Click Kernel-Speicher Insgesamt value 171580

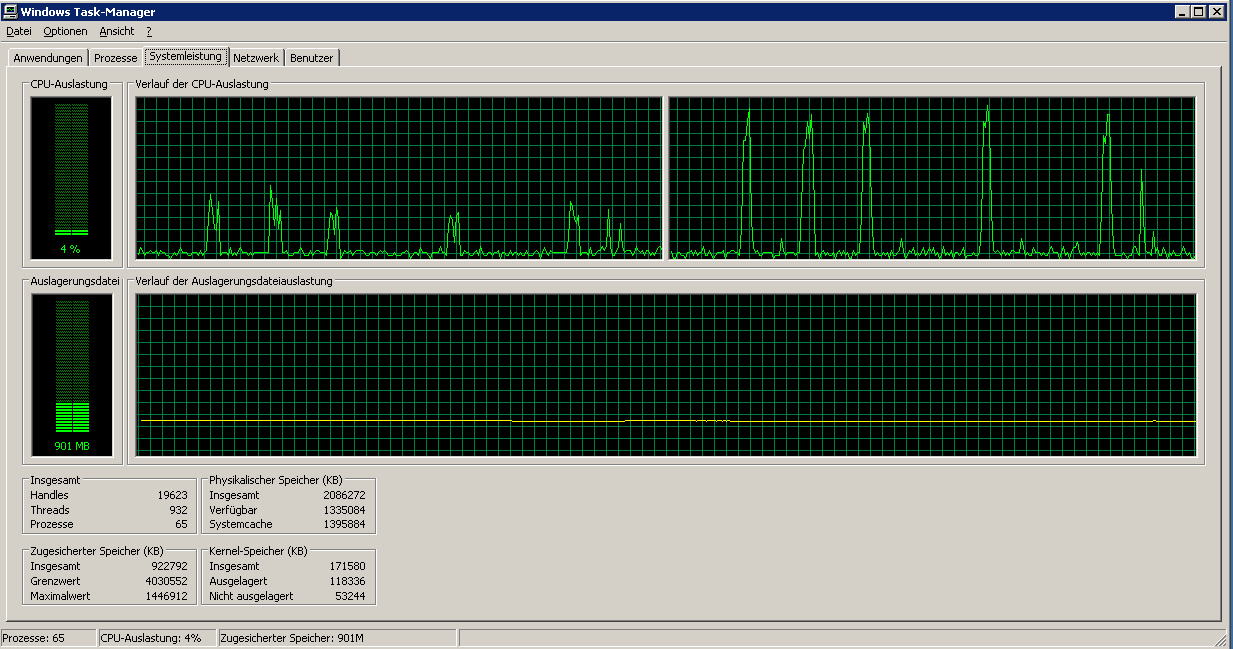[347, 566]
